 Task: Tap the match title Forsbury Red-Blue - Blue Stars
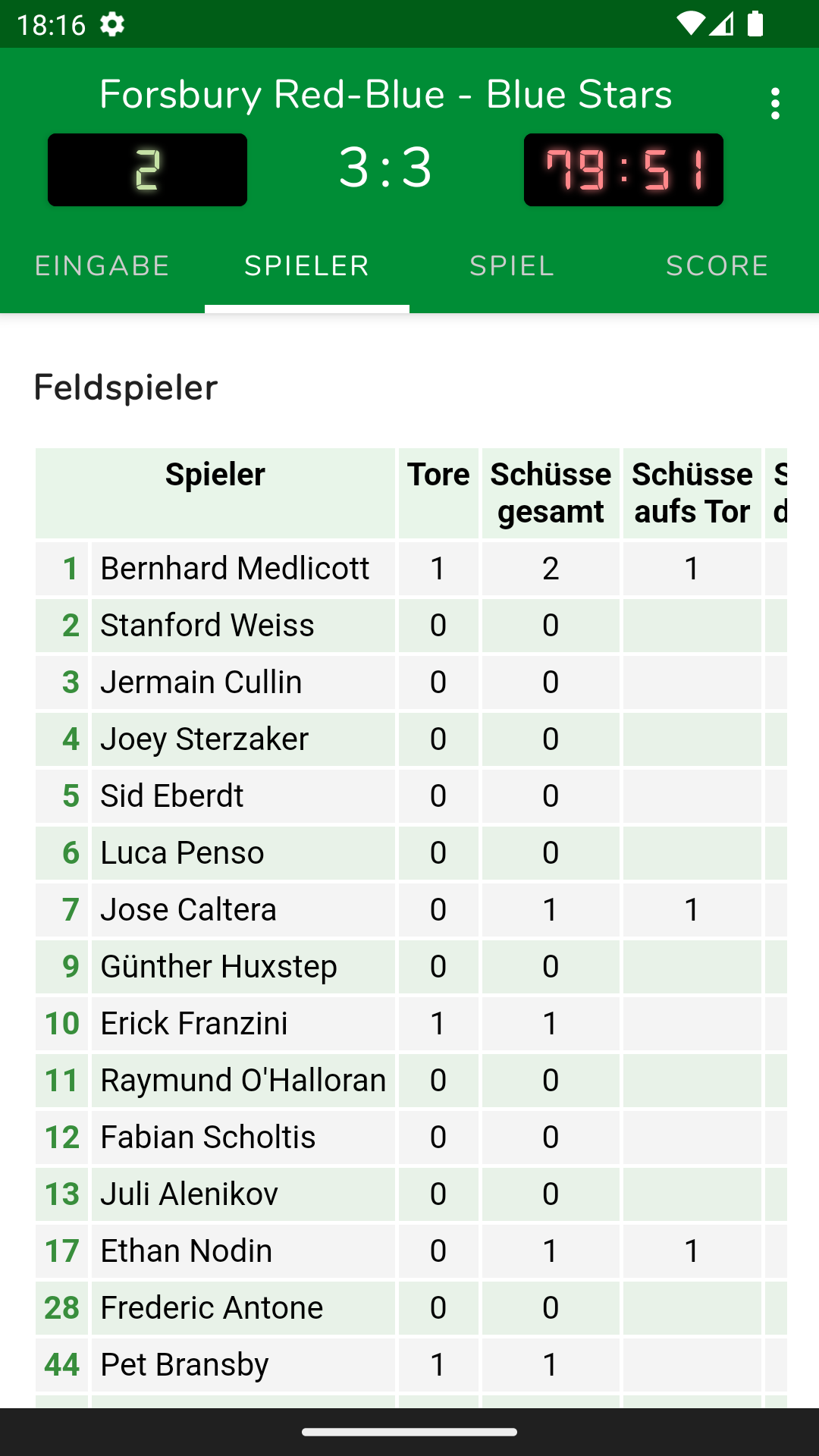385,95
